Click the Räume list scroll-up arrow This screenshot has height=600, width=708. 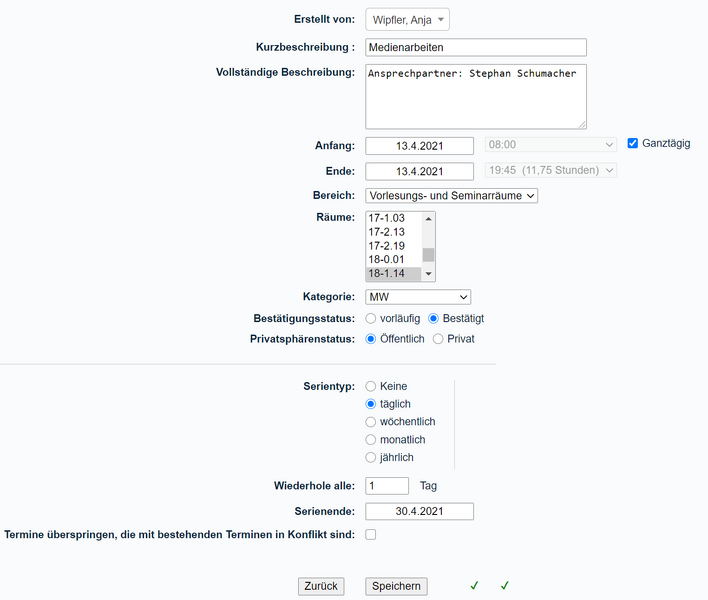(429, 218)
